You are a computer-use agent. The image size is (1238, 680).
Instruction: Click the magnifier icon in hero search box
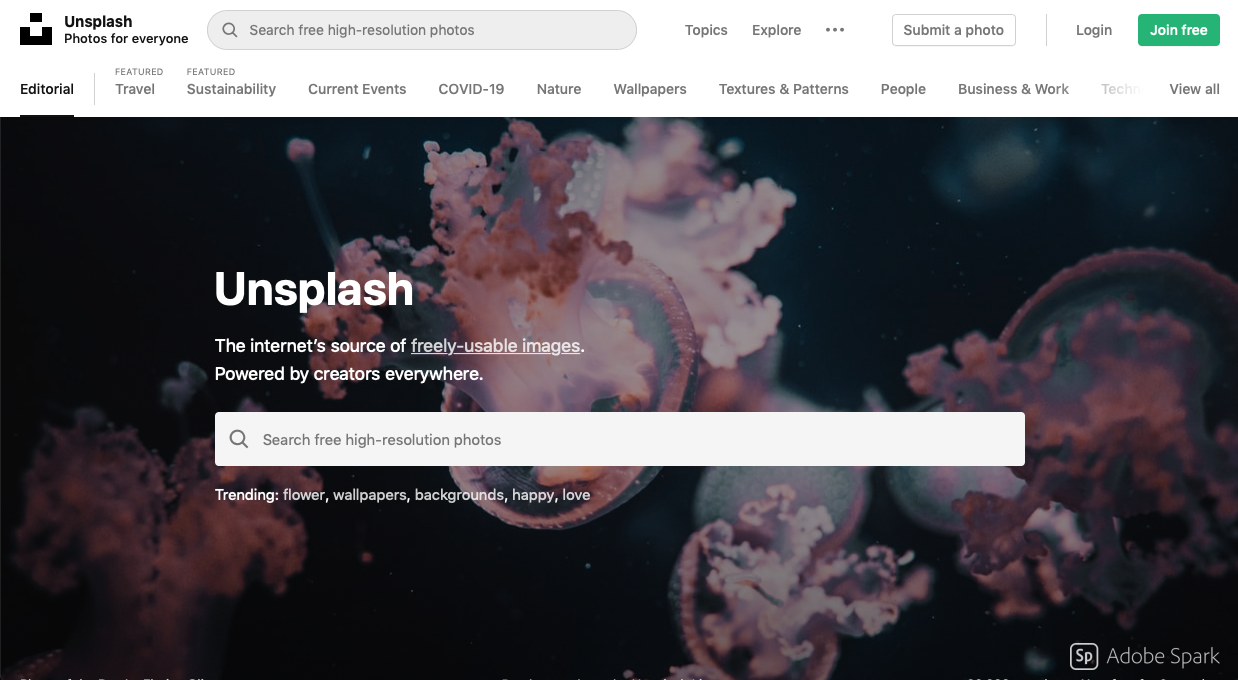(239, 439)
